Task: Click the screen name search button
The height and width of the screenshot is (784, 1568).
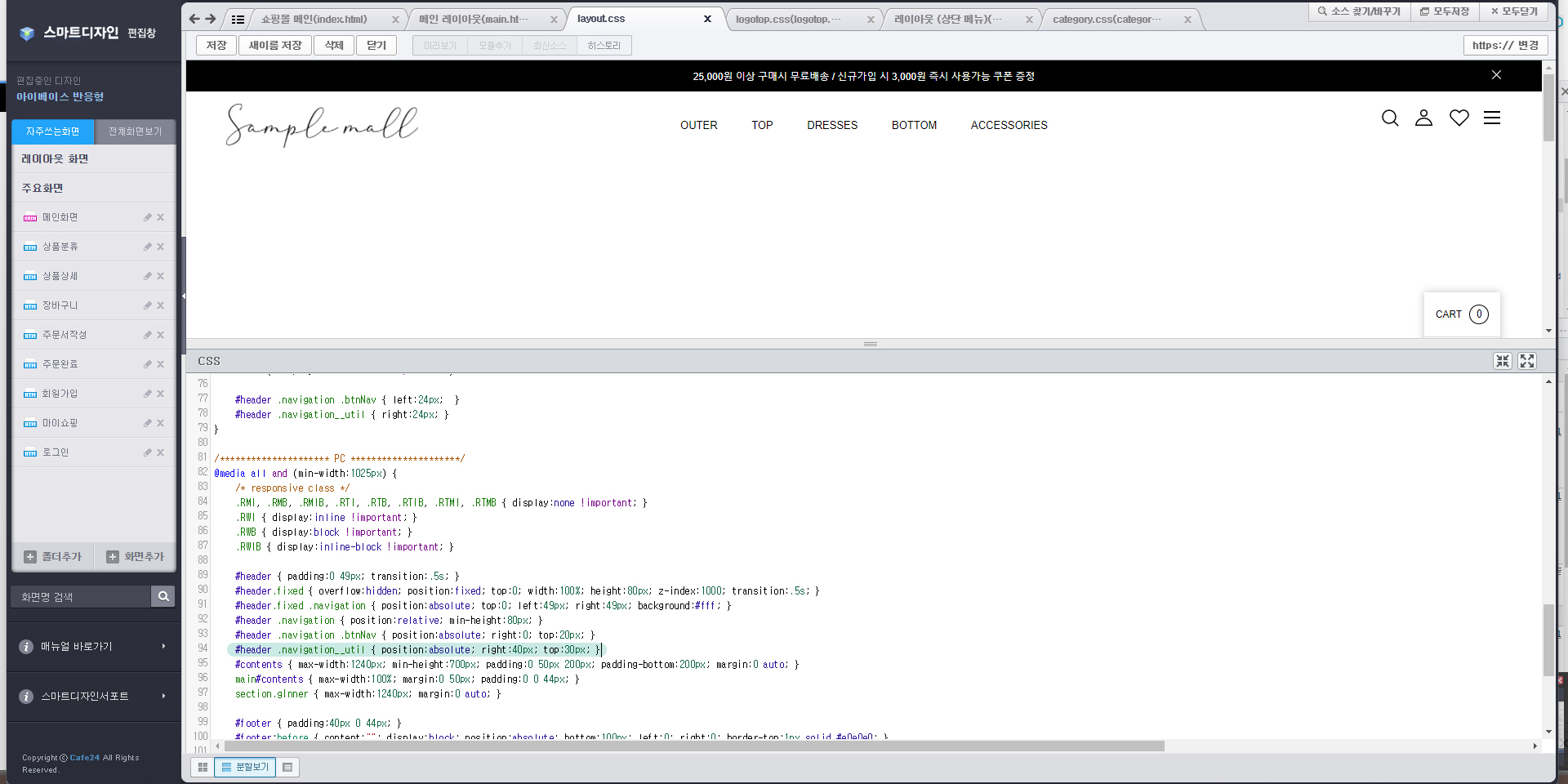Action: point(163,597)
